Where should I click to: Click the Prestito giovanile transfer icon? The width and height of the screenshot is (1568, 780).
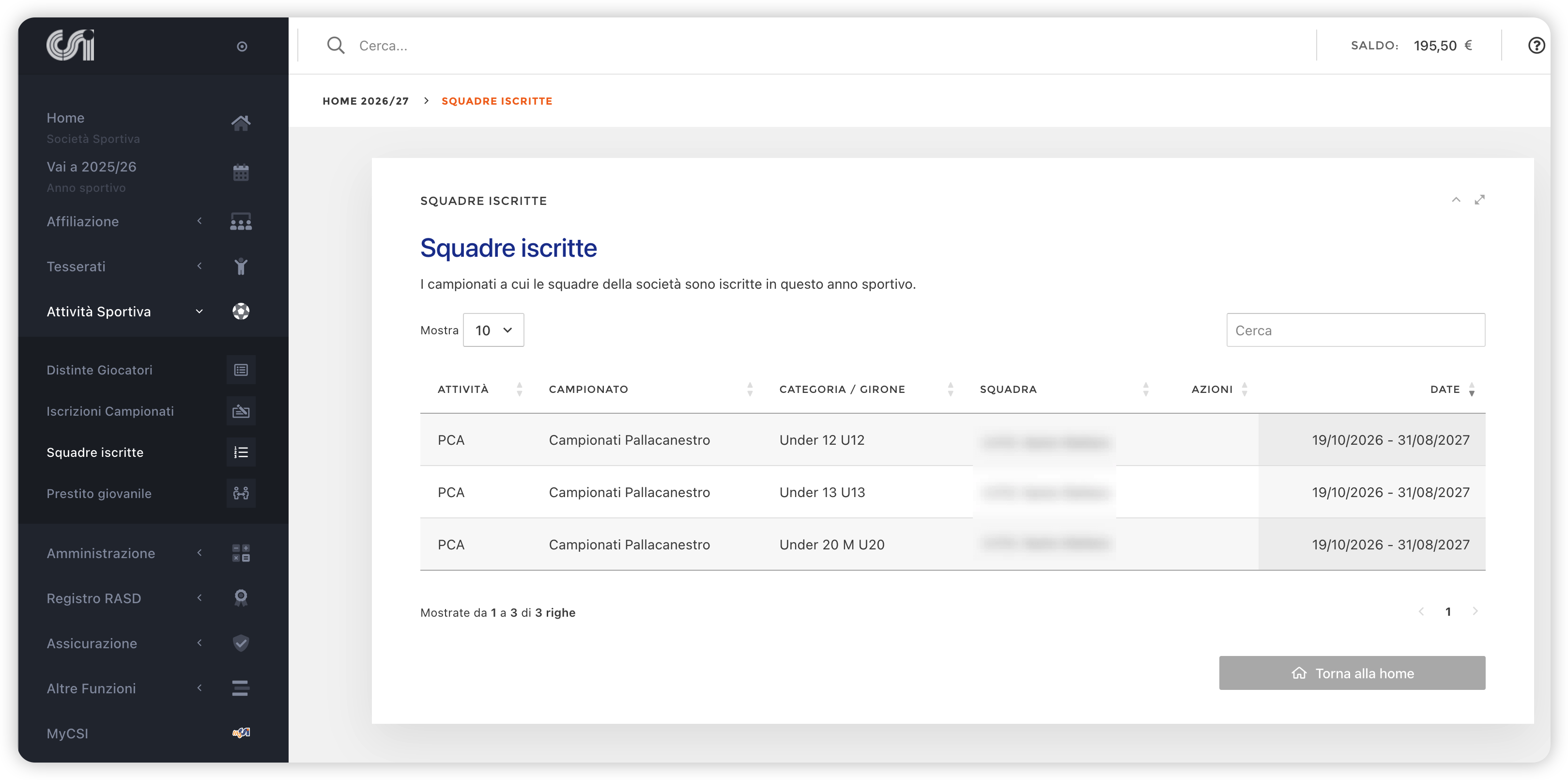tap(241, 494)
